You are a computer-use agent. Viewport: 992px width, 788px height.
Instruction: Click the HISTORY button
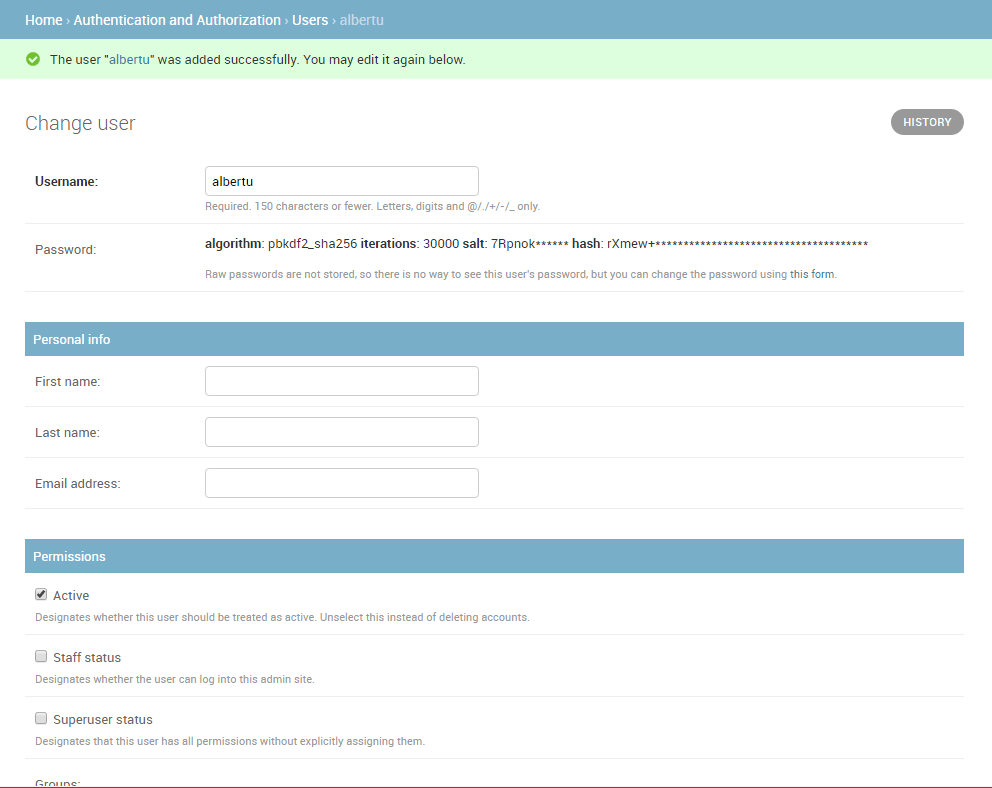coord(926,121)
